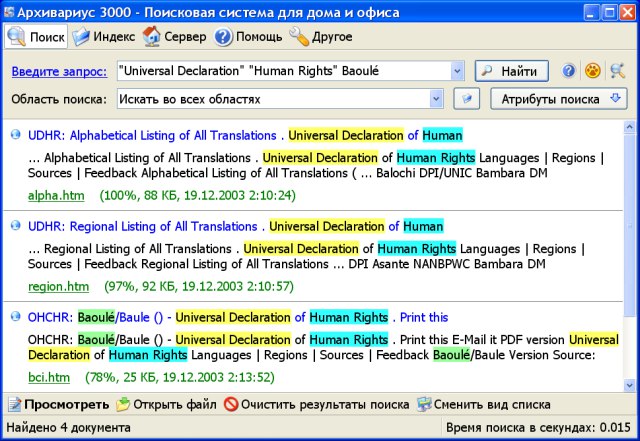Screen dimensions: 640x441
Task: Open OHCHR Baoulé/Baule result title
Action: coord(238,317)
